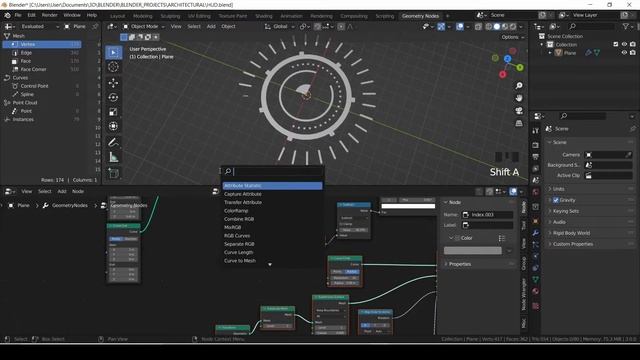Switch to the Geometry Nodes workspace tab

420,16
